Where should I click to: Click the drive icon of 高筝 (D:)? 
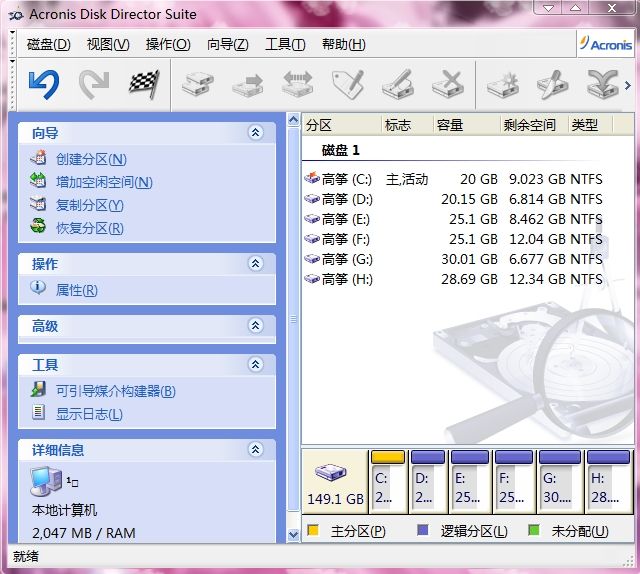[x=312, y=199]
